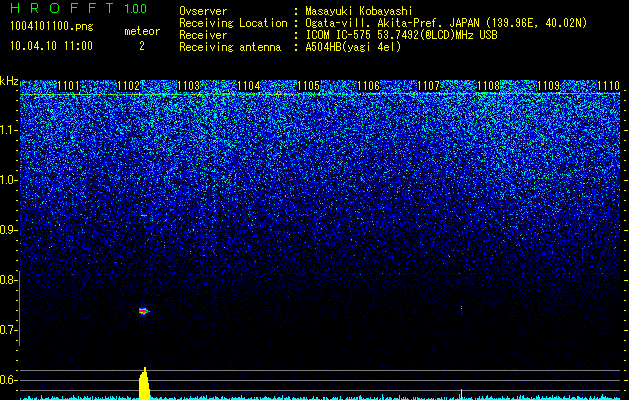Screen dimensions: 629x400
Task: Click the small yellow spike at the bottom right
Action: tap(462, 394)
